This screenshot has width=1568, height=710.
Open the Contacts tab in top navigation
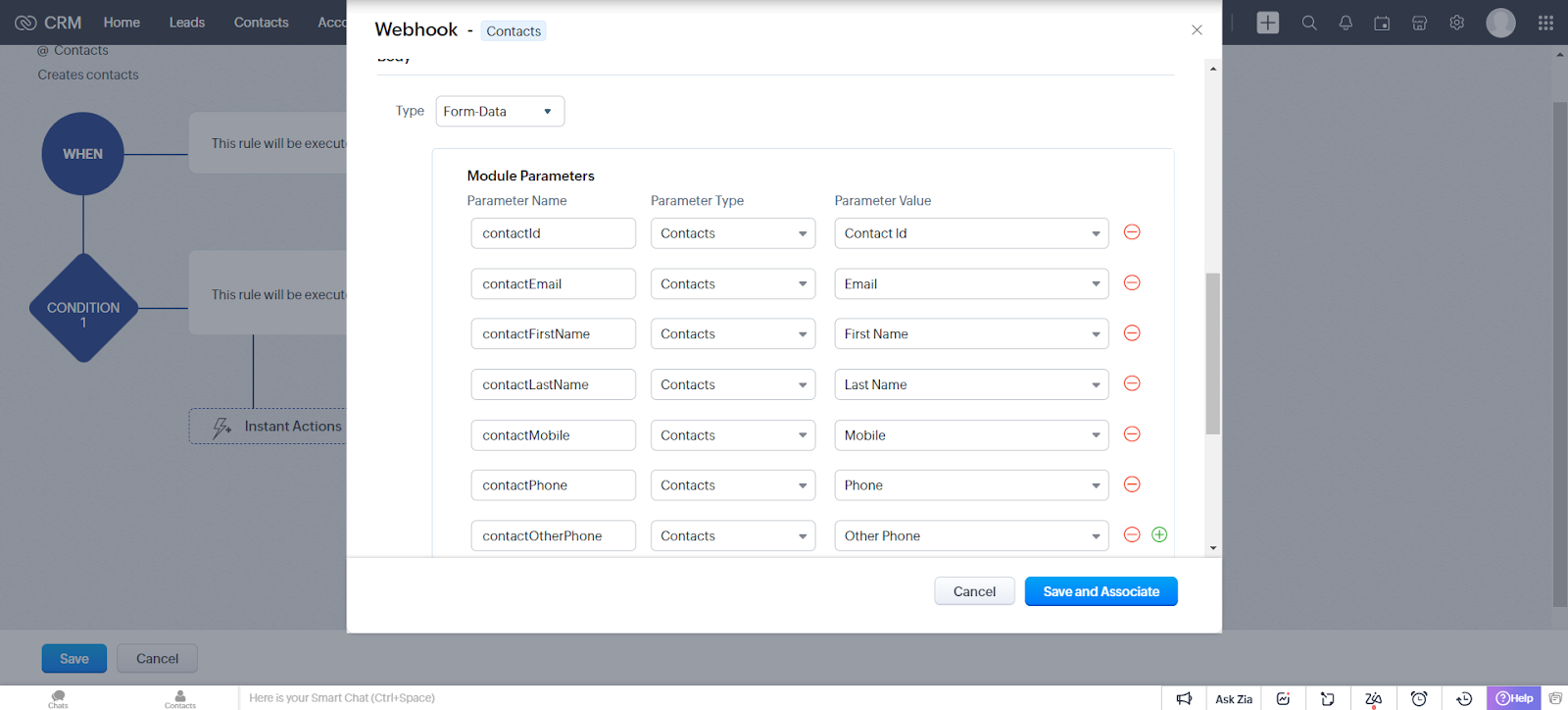pyautogui.click(x=262, y=23)
